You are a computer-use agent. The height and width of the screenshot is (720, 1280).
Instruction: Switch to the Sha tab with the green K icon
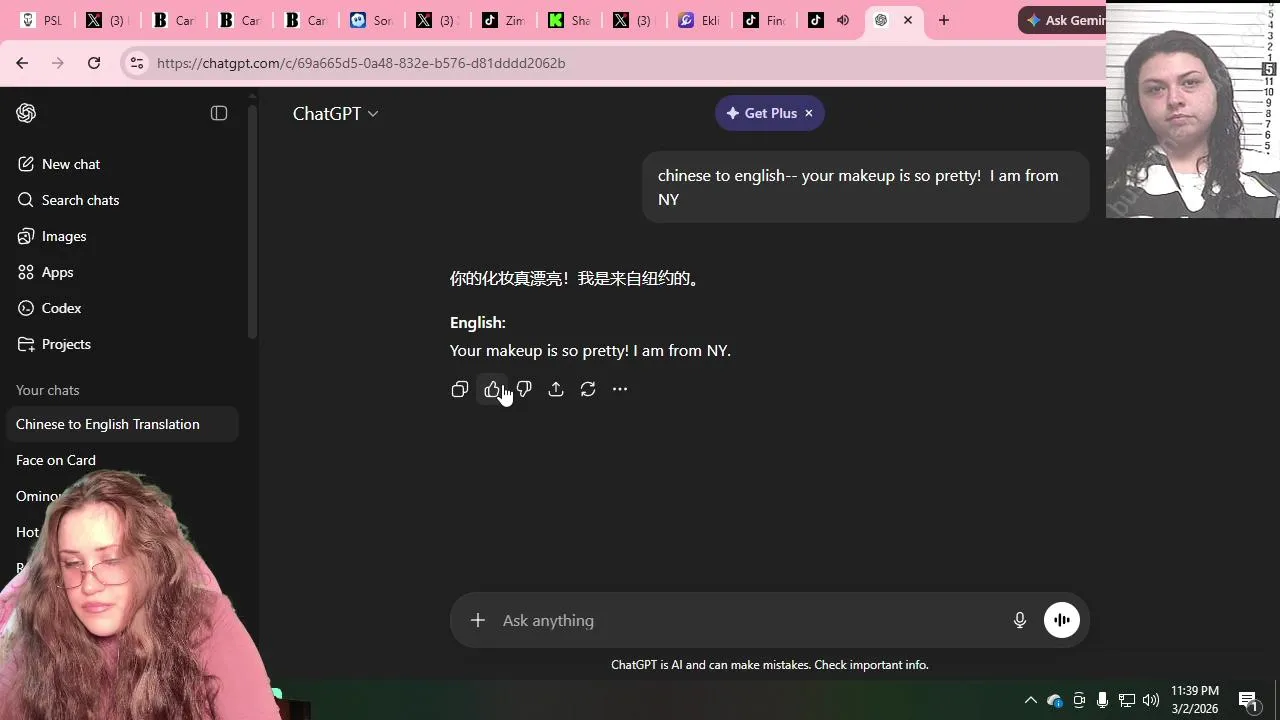[x=569, y=20]
